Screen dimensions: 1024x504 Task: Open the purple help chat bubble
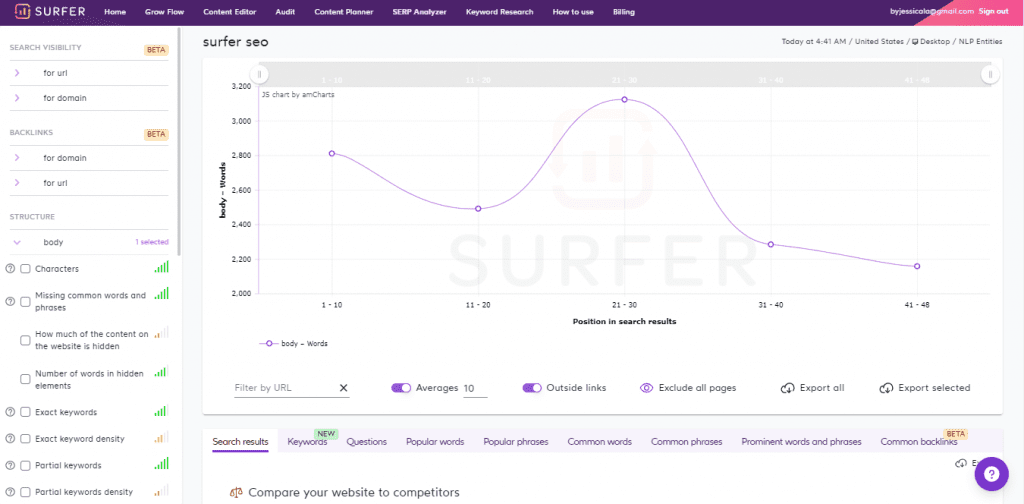(991, 475)
